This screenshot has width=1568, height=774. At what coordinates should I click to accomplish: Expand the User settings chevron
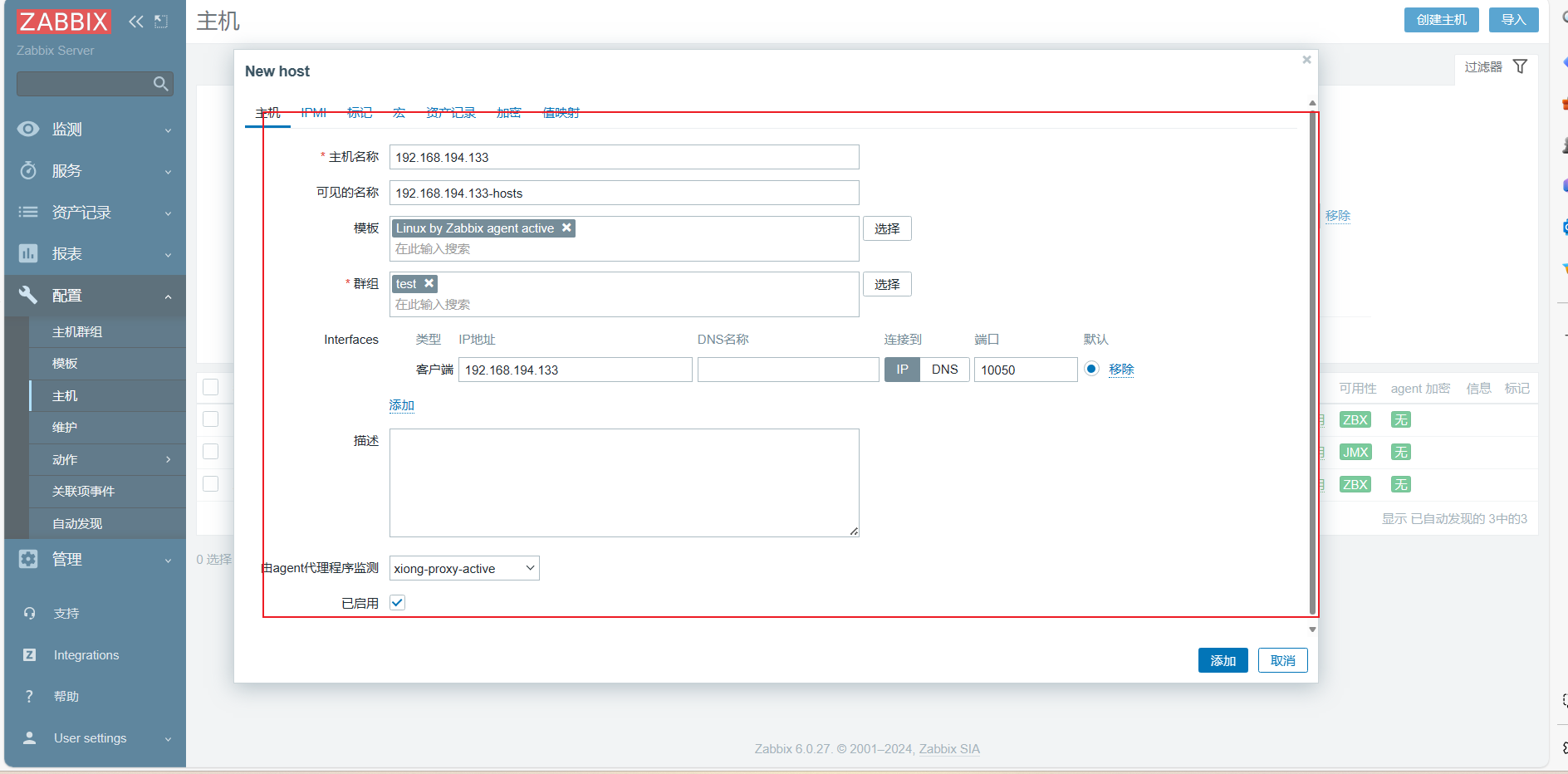click(x=168, y=739)
